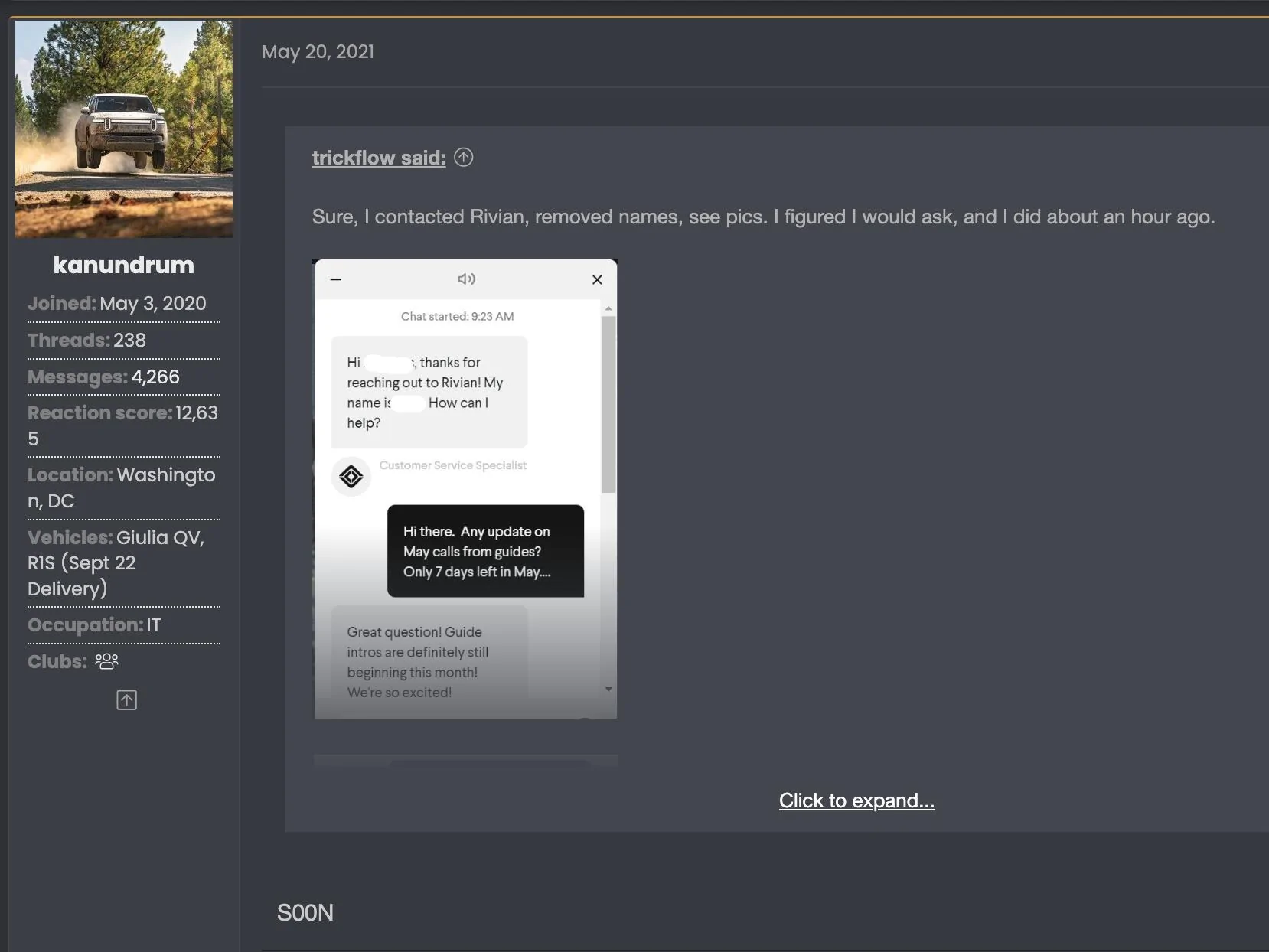
Task: Click the 'Occupation: IT' entry
Action: click(94, 625)
